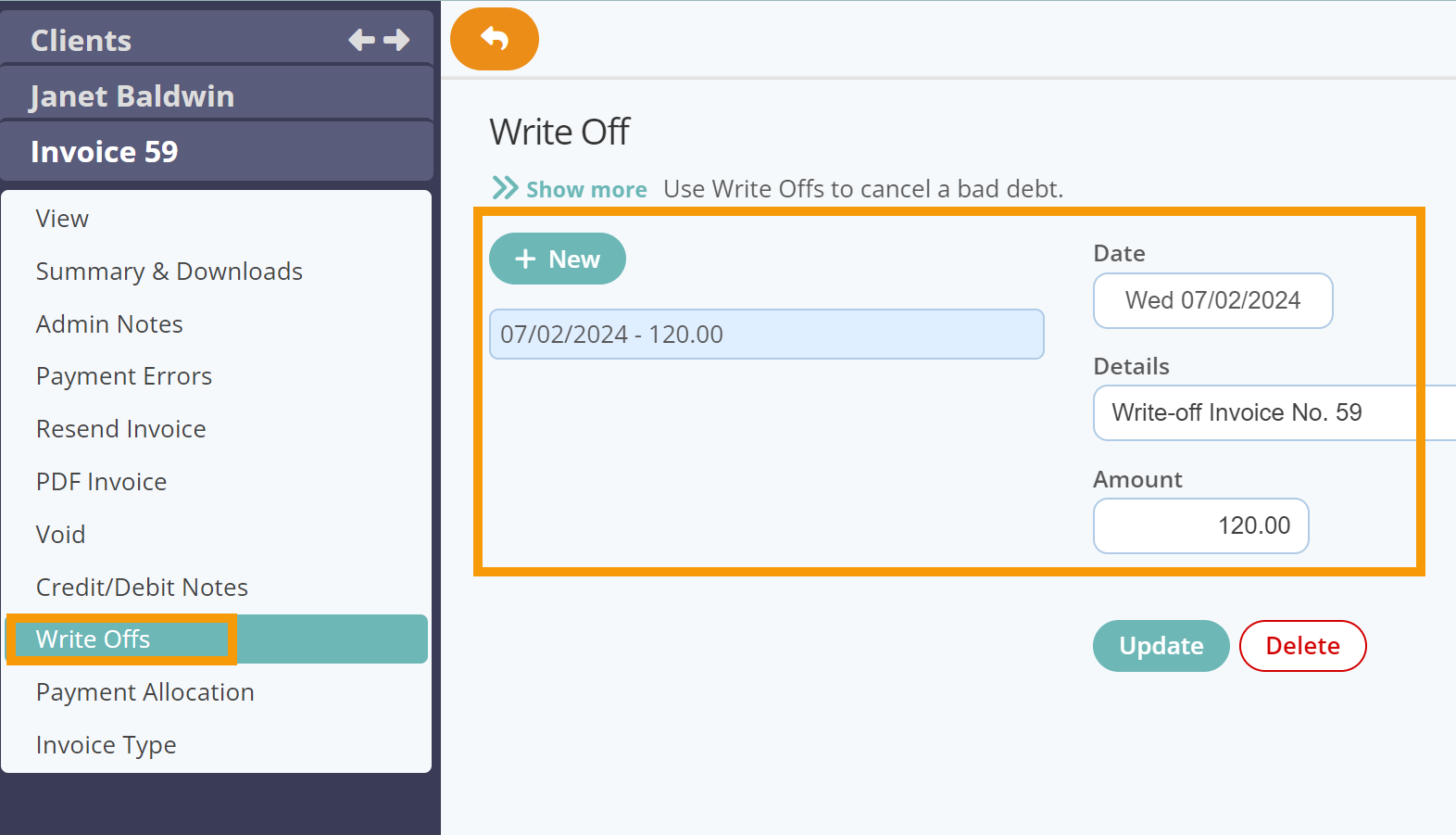View the Summary & Downloads page
Image resolution: width=1456 pixels, height=835 pixels.
pyautogui.click(x=169, y=271)
